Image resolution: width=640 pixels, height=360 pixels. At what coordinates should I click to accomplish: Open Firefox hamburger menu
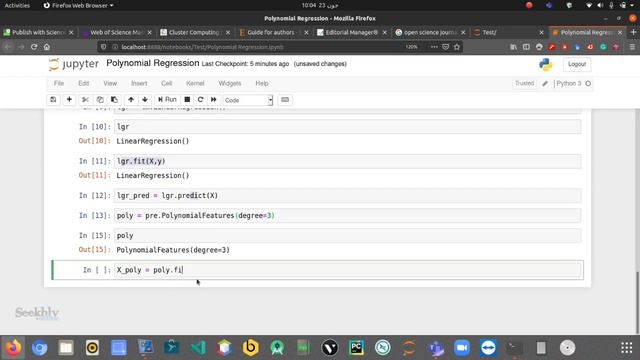click(x=632, y=47)
